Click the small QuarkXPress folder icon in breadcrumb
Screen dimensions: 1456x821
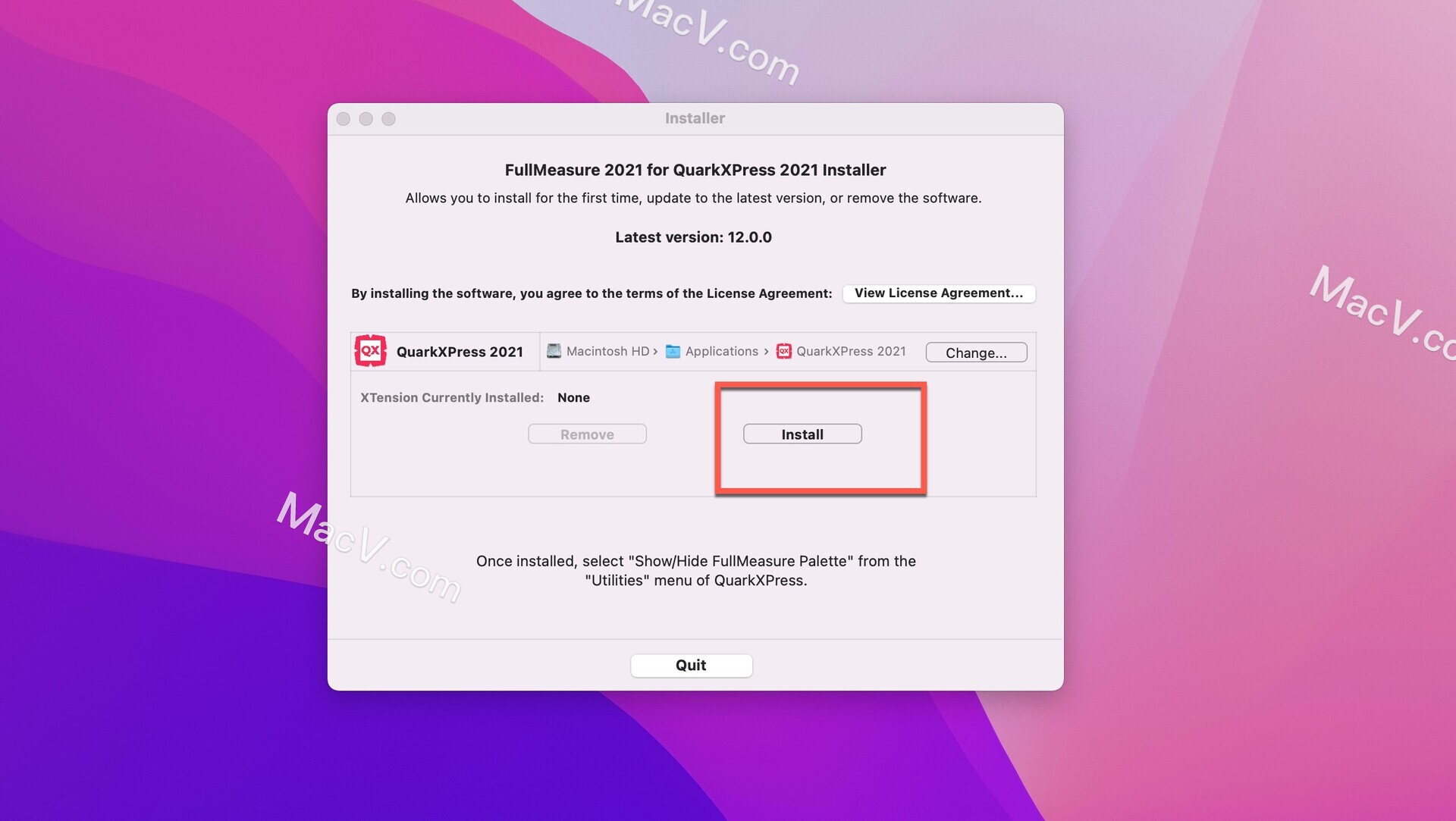pyautogui.click(x=783, y=350)
